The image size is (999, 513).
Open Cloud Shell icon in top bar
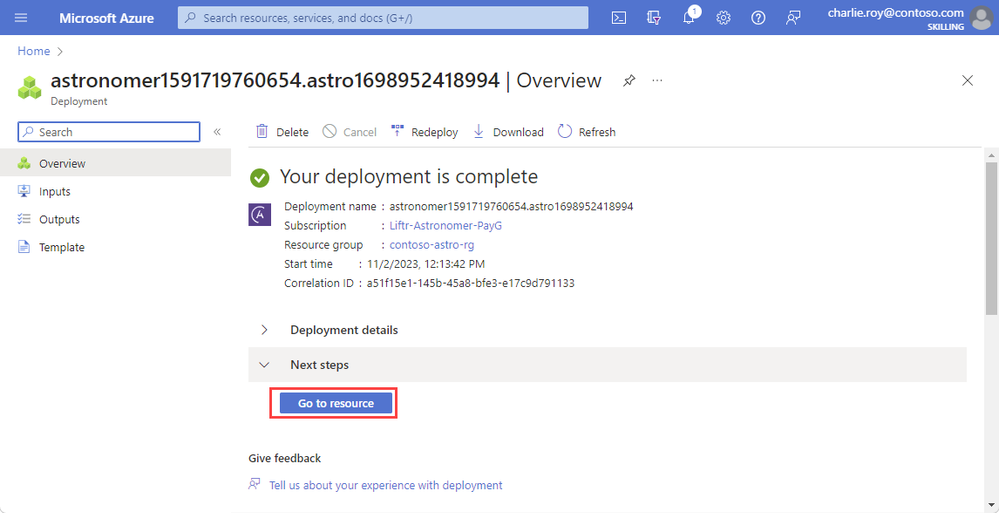pos(618,18)
